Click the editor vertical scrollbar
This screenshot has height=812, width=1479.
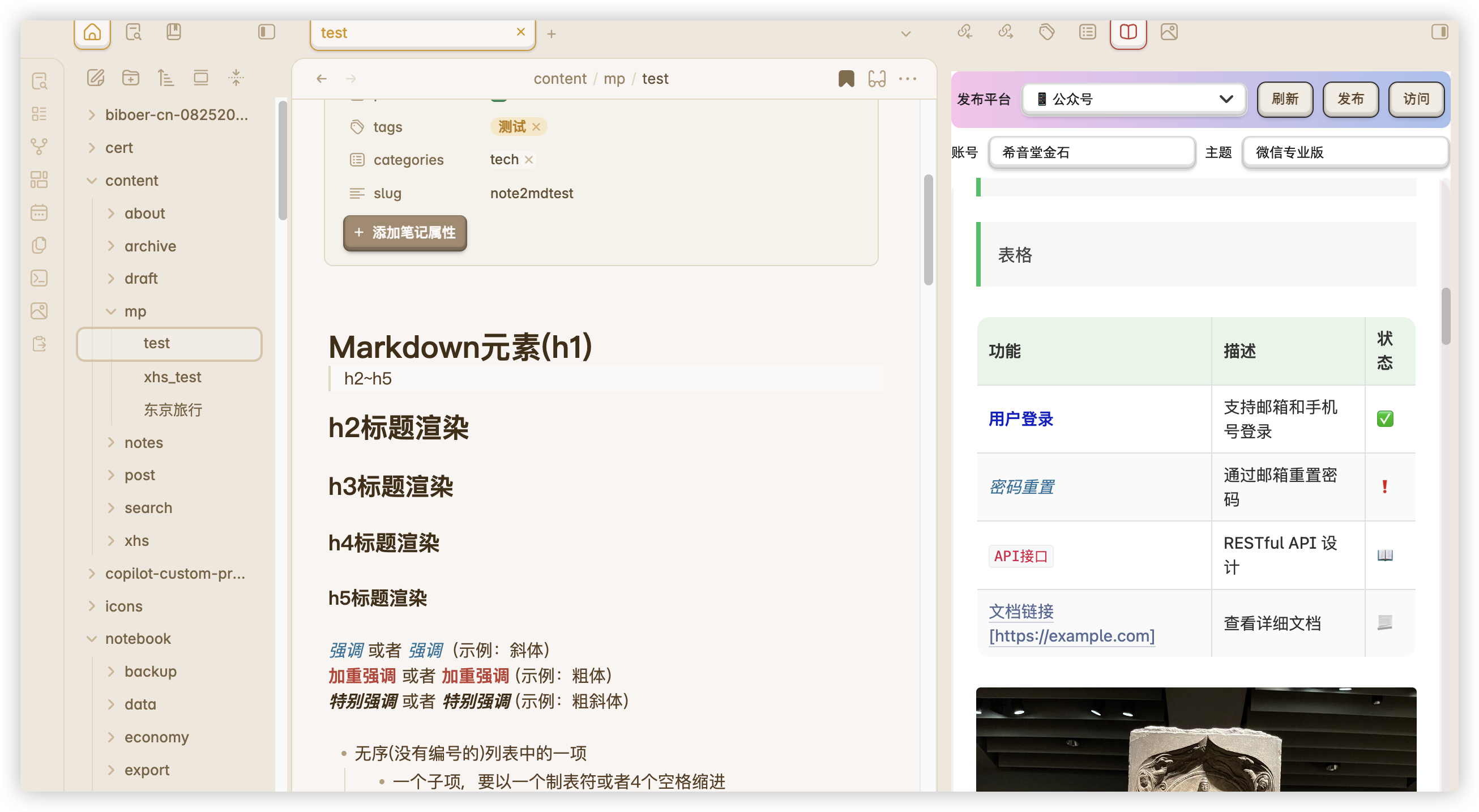click(928, 230)
